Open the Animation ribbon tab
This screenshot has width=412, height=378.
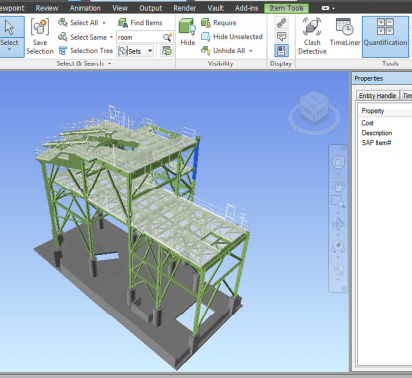click(x=85, y=8)
